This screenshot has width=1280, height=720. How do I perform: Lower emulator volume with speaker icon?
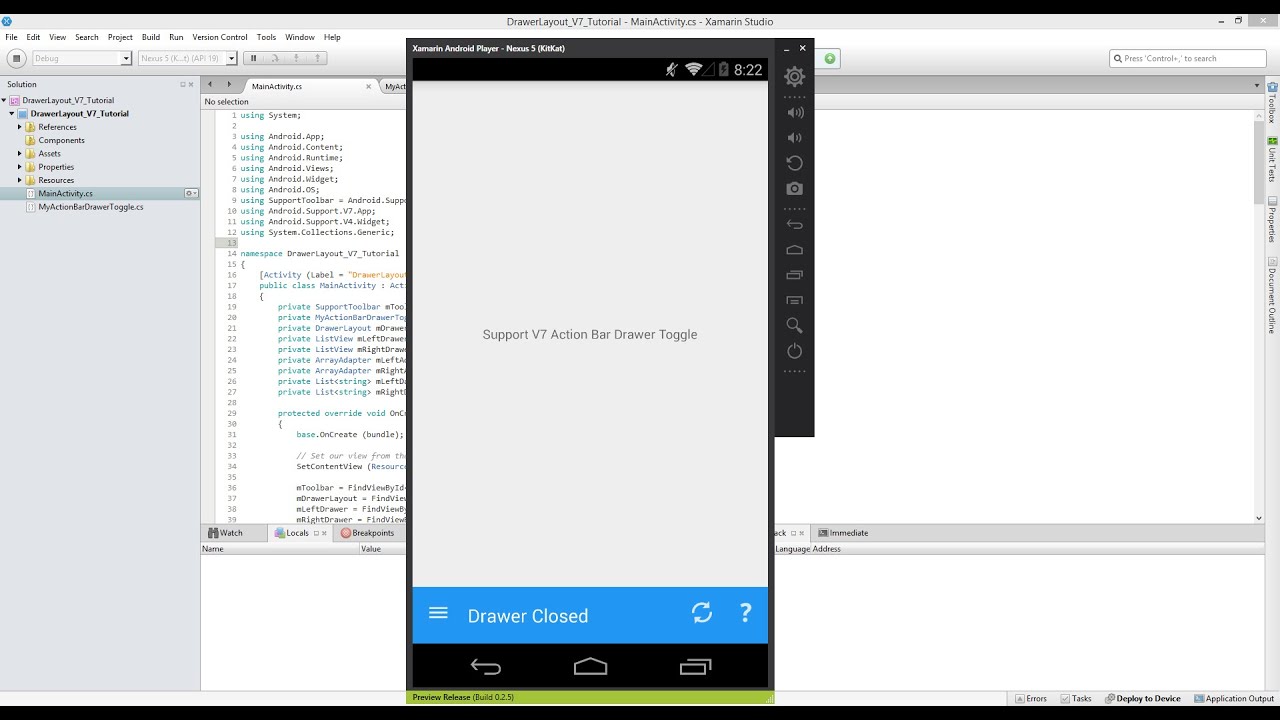point(794,138)
